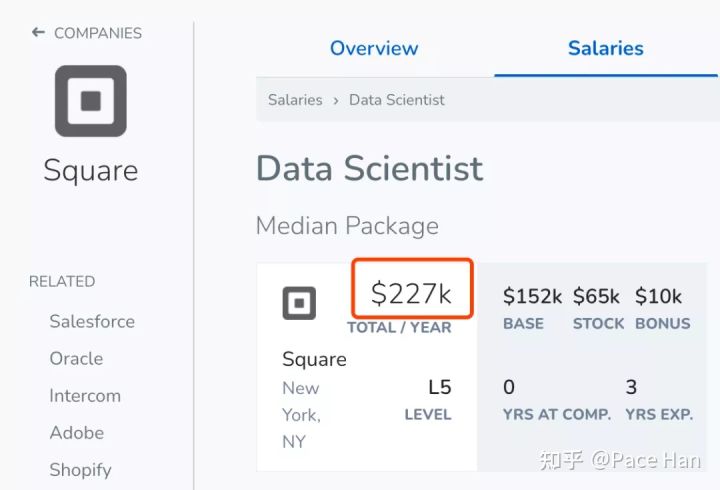Click the Salaries breadcrumb link
Viewport: 720px width, 490px height.
(x=295, y=100)
